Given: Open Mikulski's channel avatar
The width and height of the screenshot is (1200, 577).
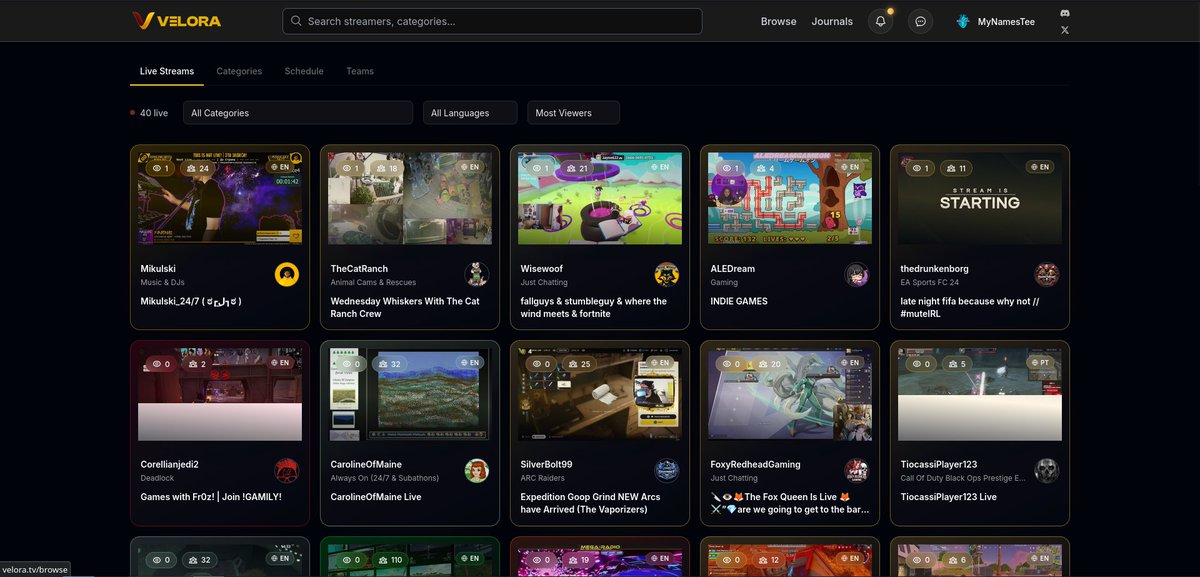Looking at the screenshot, I should (287, 275).
